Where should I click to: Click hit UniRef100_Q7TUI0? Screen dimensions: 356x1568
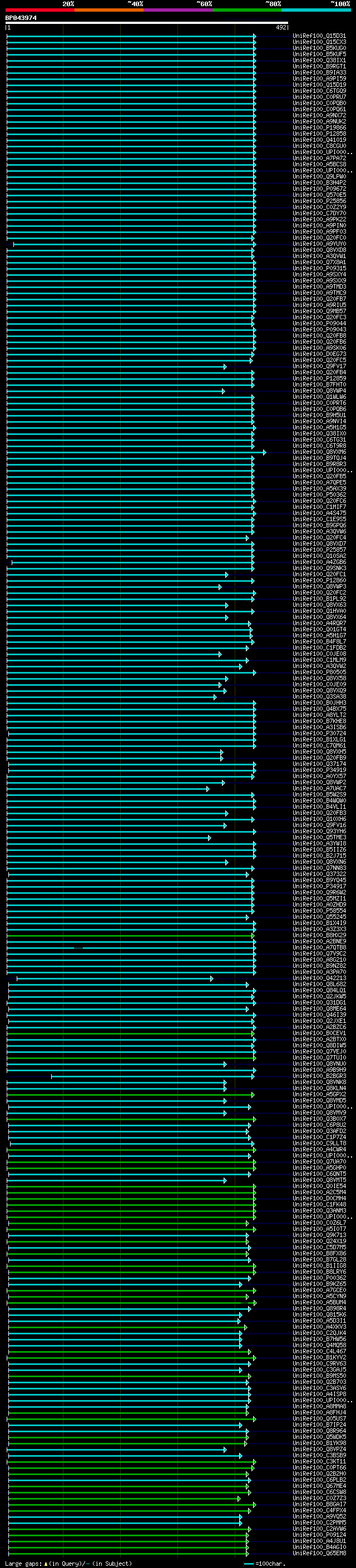pyautogui.click(x=319, y=1058)
